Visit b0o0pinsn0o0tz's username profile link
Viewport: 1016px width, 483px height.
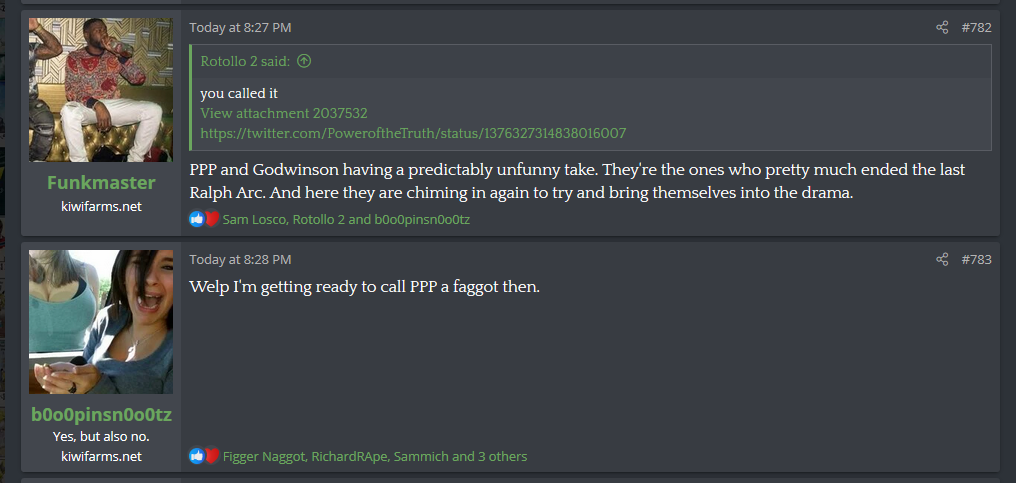101,415
